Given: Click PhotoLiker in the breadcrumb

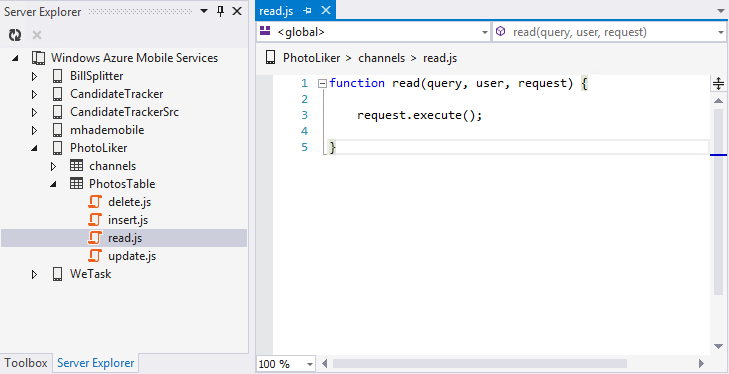Looking at the screenshot, I should [x=312, y=59].
